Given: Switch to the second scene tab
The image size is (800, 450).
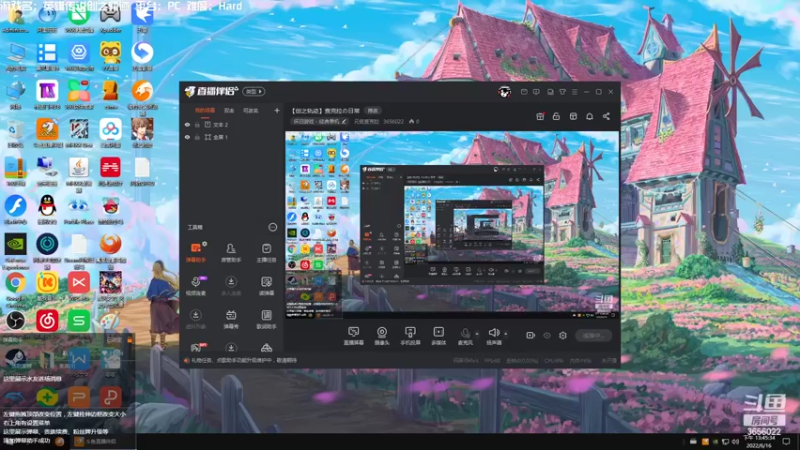Looking at the screenshot, I should (x=229, y=111).
